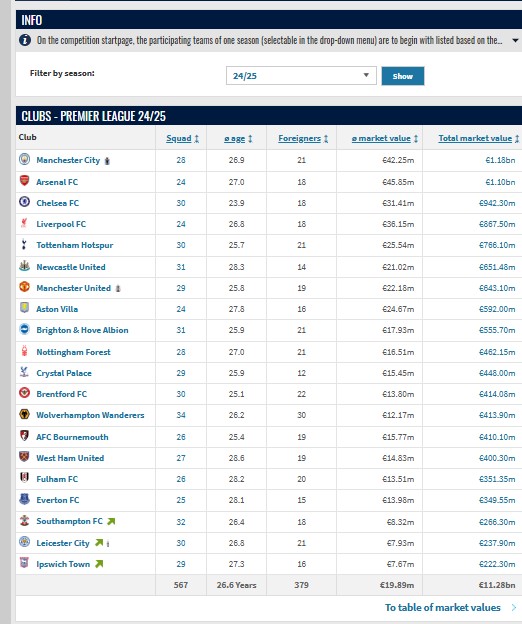Open the Chelsea FC club link
Screen dimensions: 522x624
[58, 203]
